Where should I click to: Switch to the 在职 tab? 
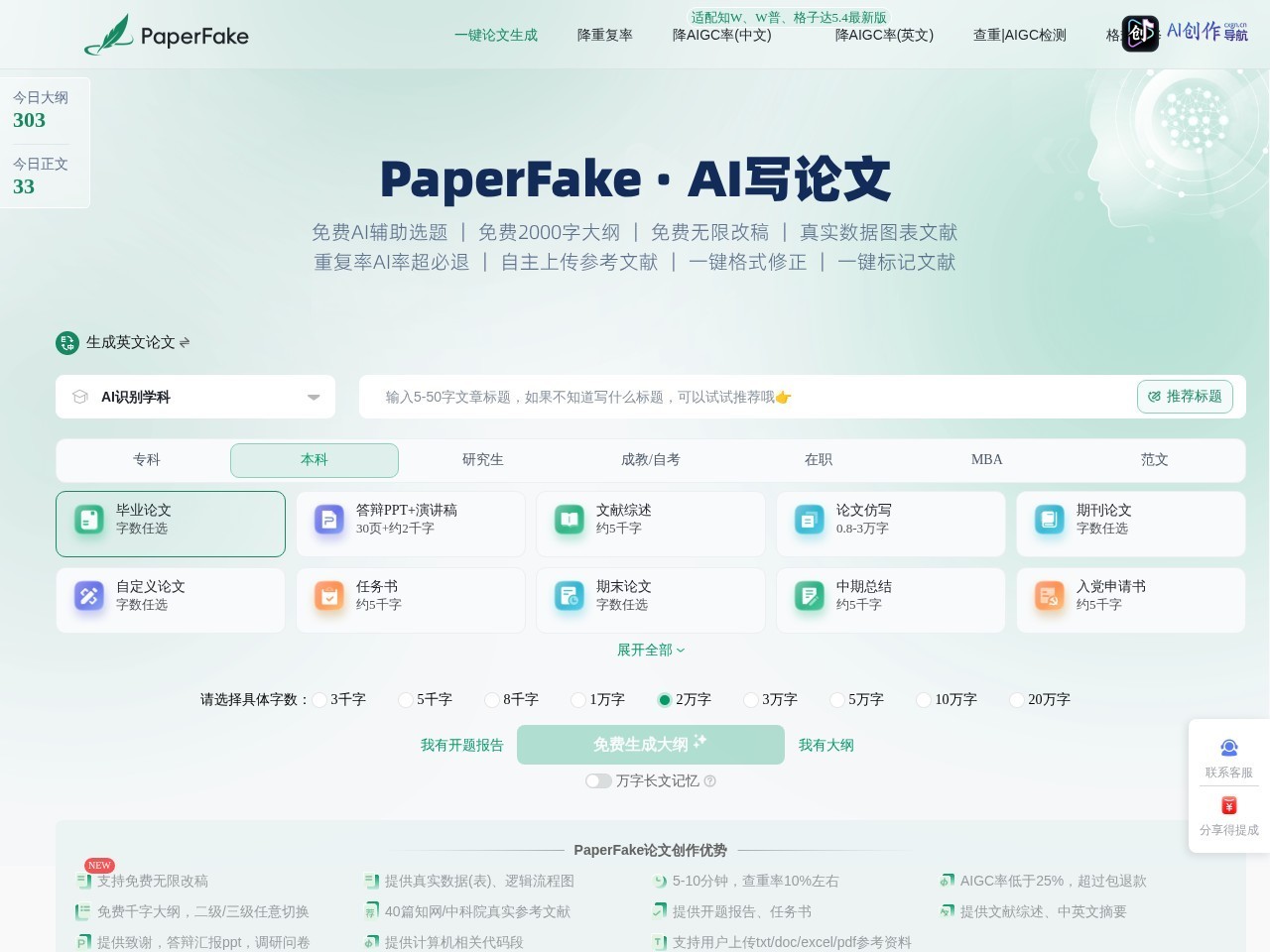pos(819,460)
